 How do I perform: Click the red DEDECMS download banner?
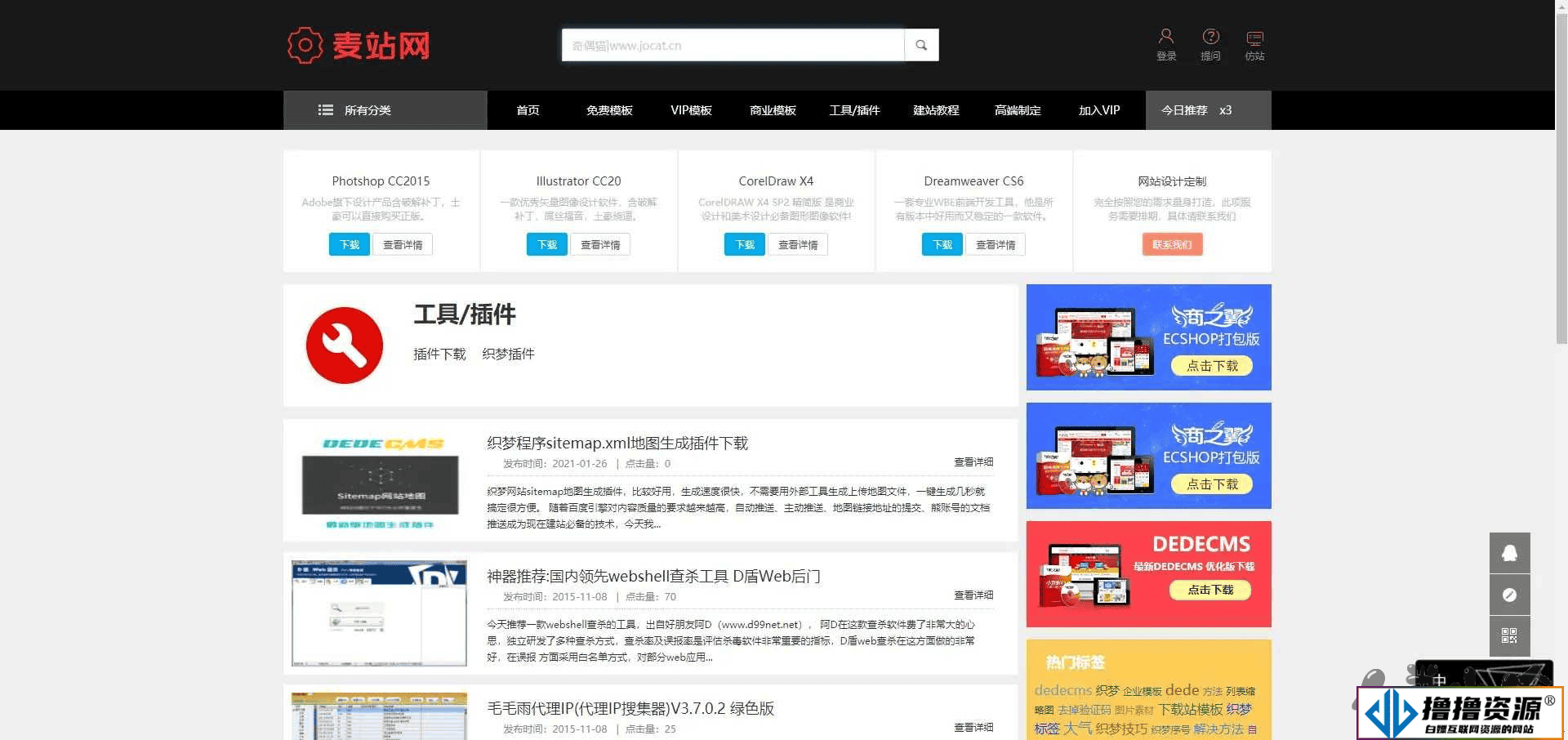click(1149, 574)
